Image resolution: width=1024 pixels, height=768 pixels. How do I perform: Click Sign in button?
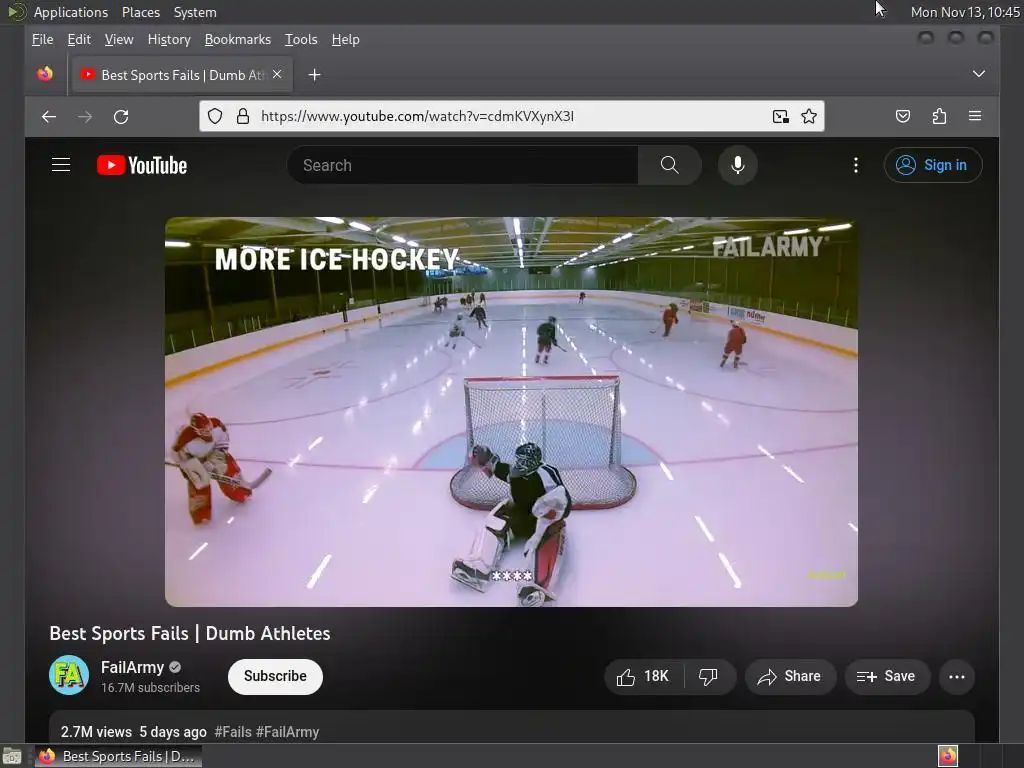[933, 165]
